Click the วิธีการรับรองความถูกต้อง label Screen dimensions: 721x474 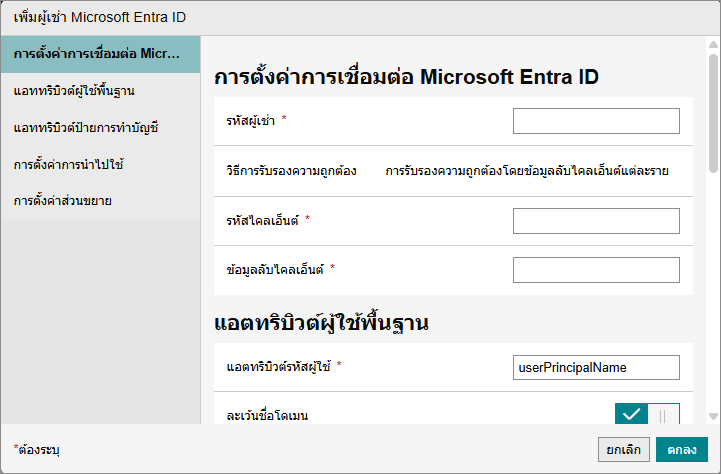[x=292, y=171]
